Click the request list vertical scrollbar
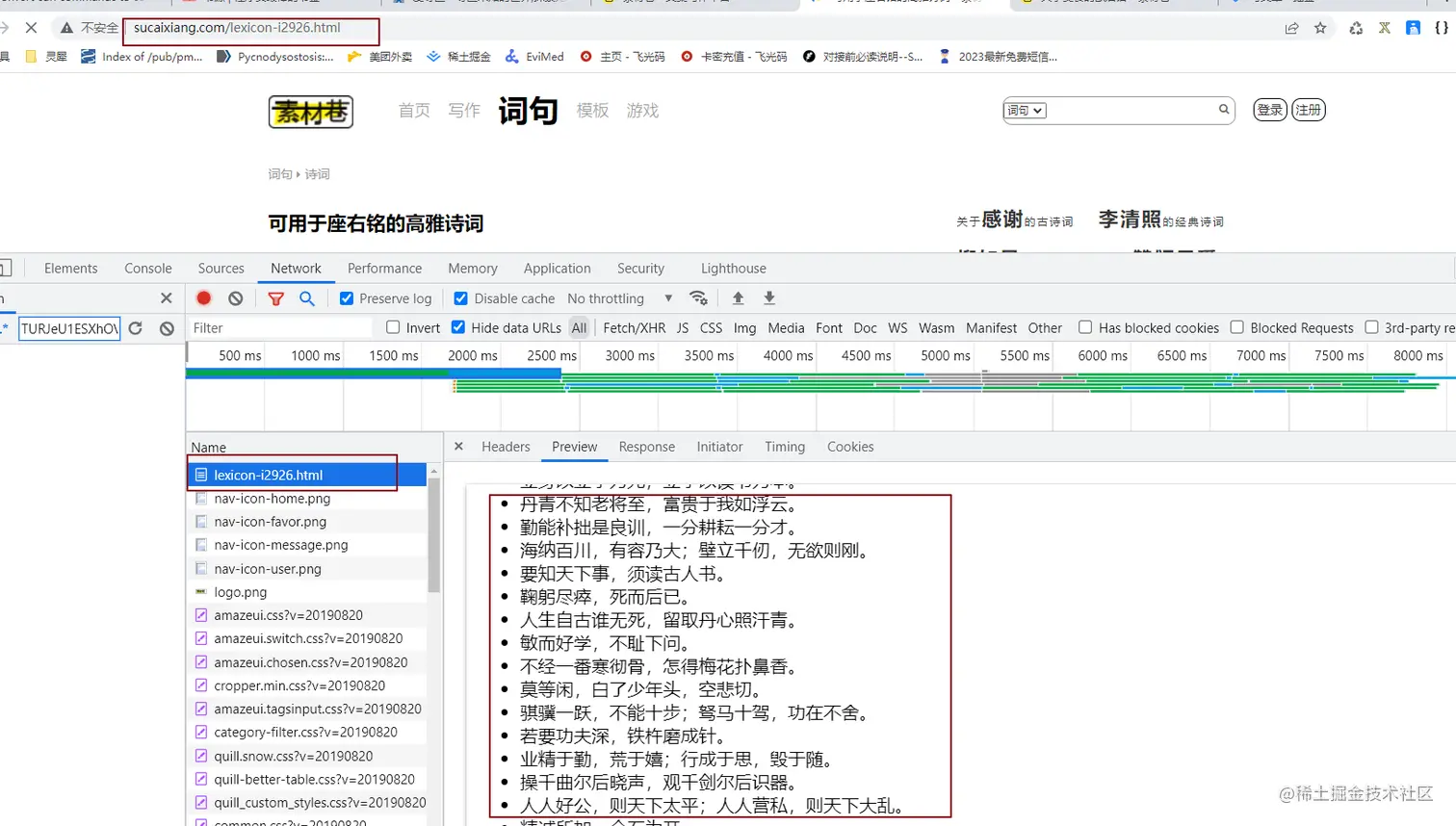1456x826 pixels. 434,534
